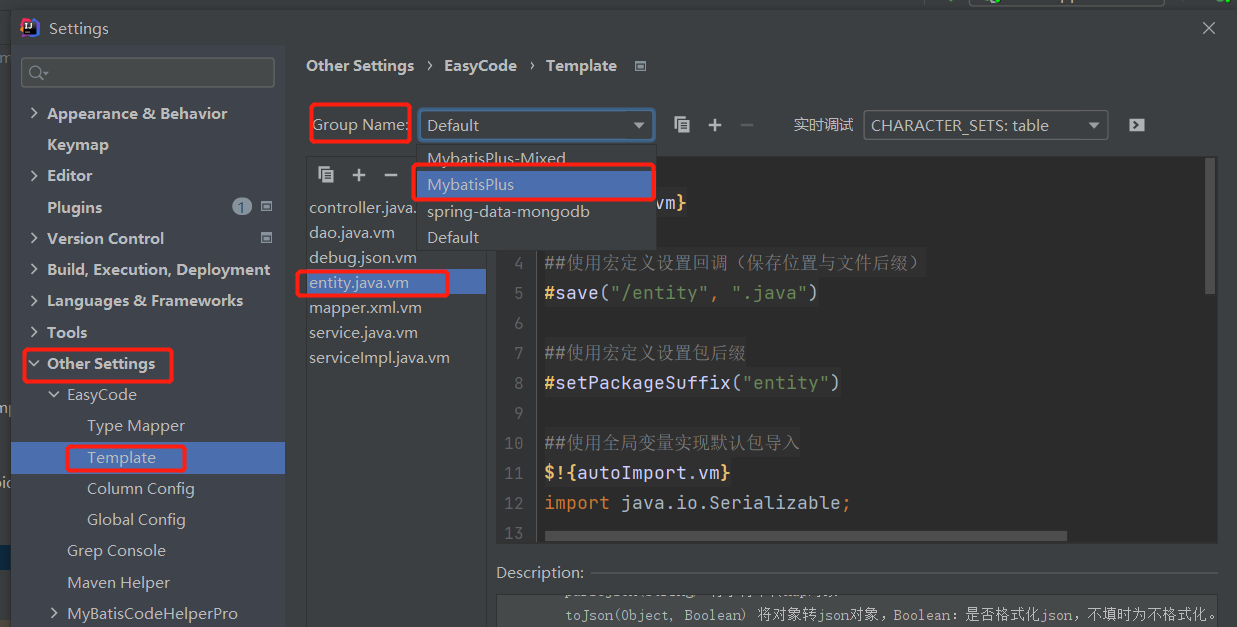Add a new template group
Image resolution: width=1237 pixels, height=627 pixels.
(x=715, y=125)
